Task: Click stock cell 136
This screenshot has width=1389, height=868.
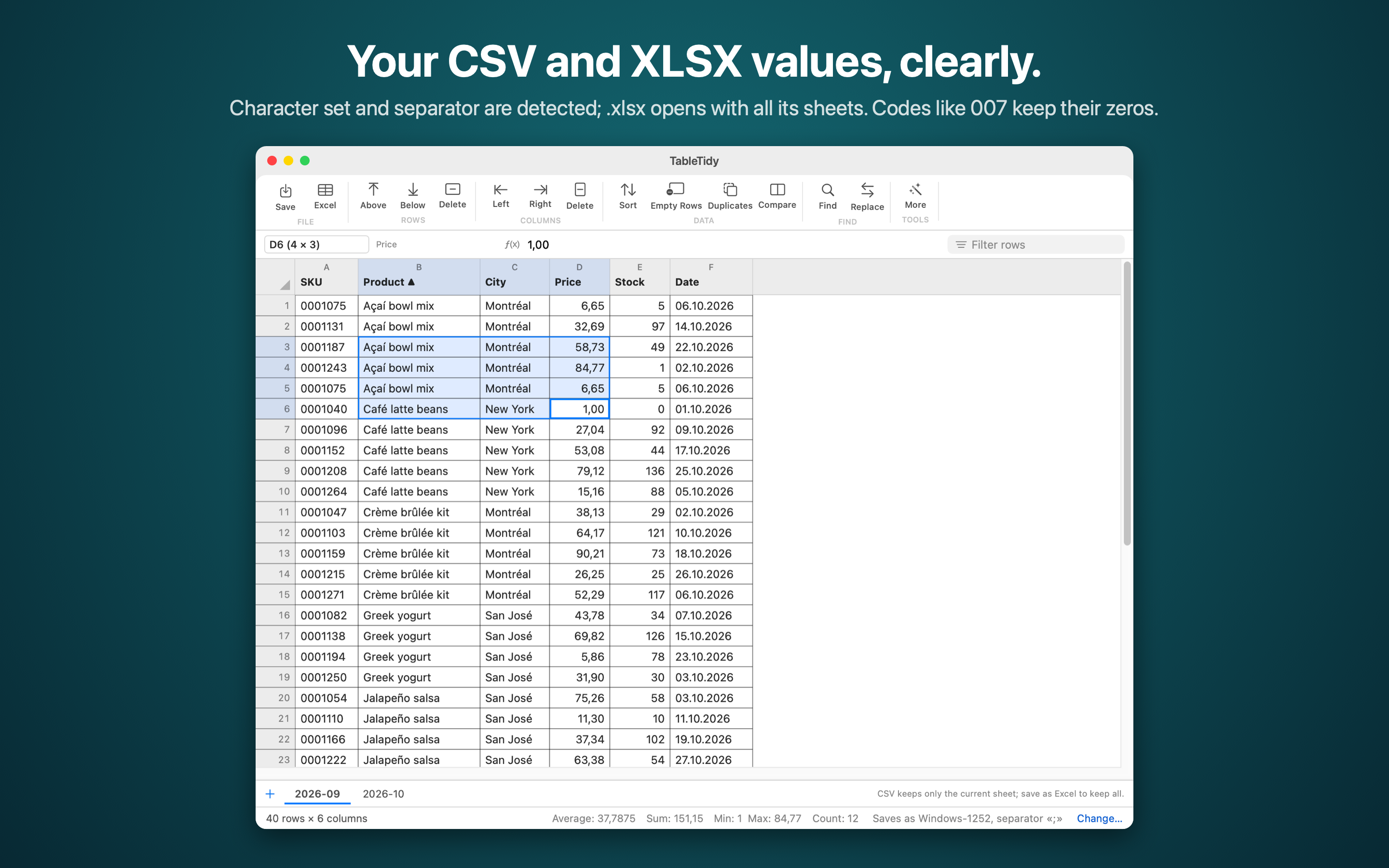Action: [640, 471]
